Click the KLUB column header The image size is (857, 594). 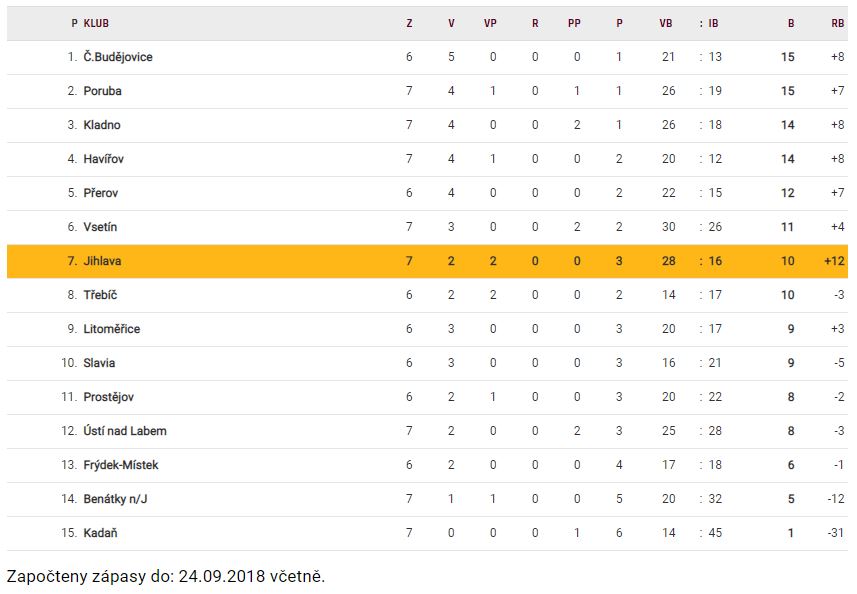(x=96, y=23)
